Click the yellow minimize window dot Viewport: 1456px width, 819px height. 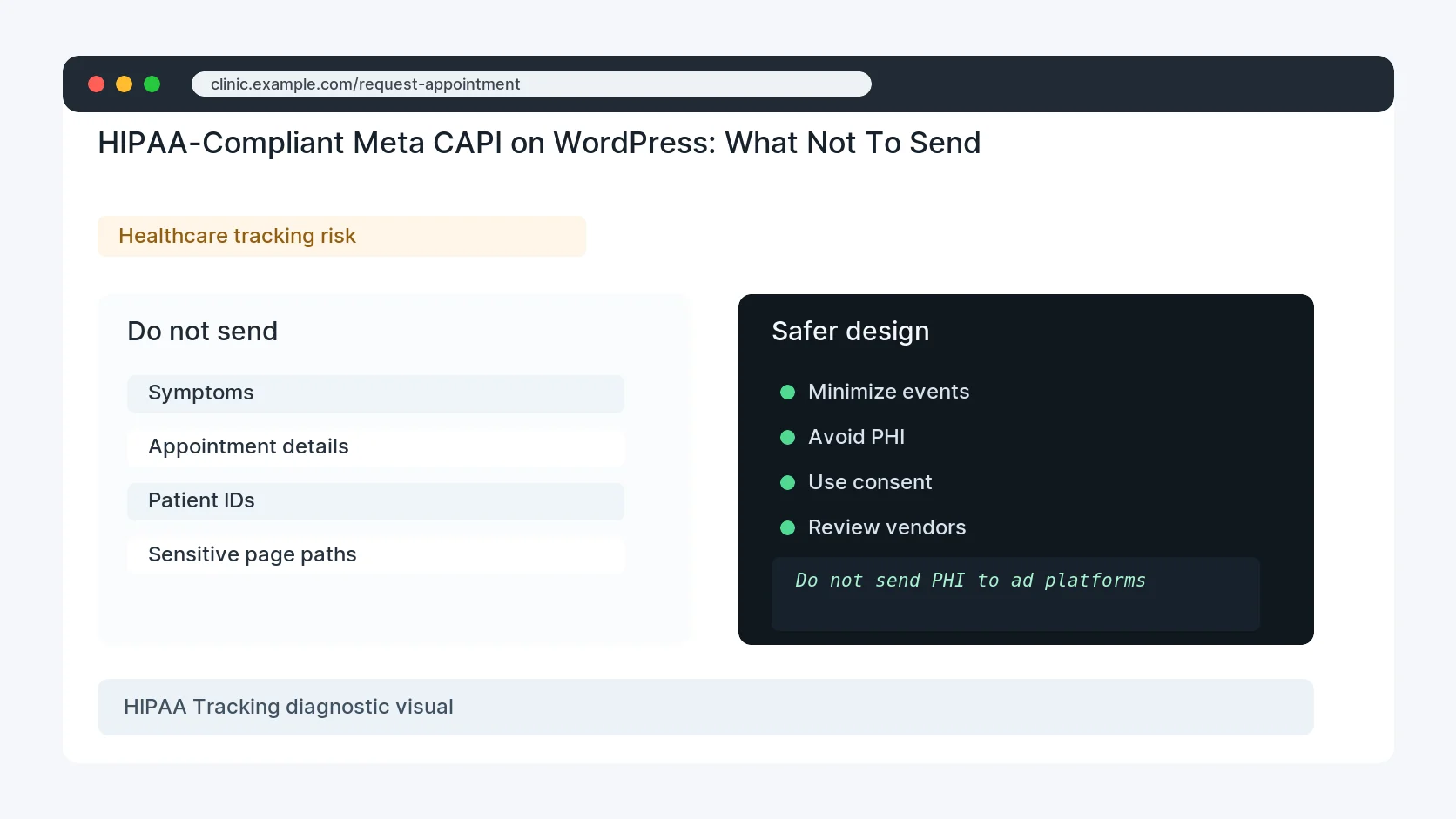(125, 84)
